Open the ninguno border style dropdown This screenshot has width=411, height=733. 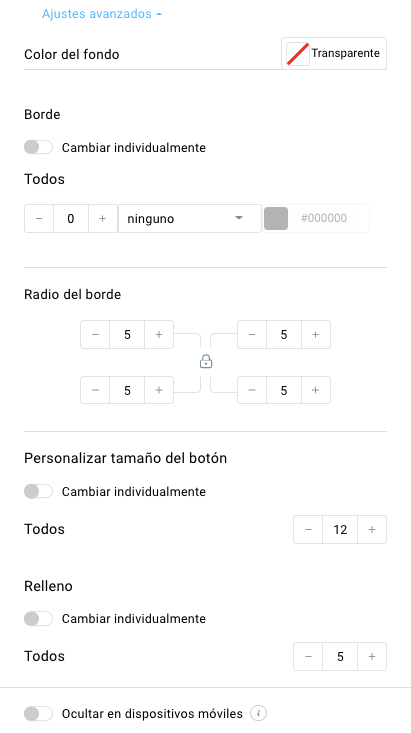(189, 218)
